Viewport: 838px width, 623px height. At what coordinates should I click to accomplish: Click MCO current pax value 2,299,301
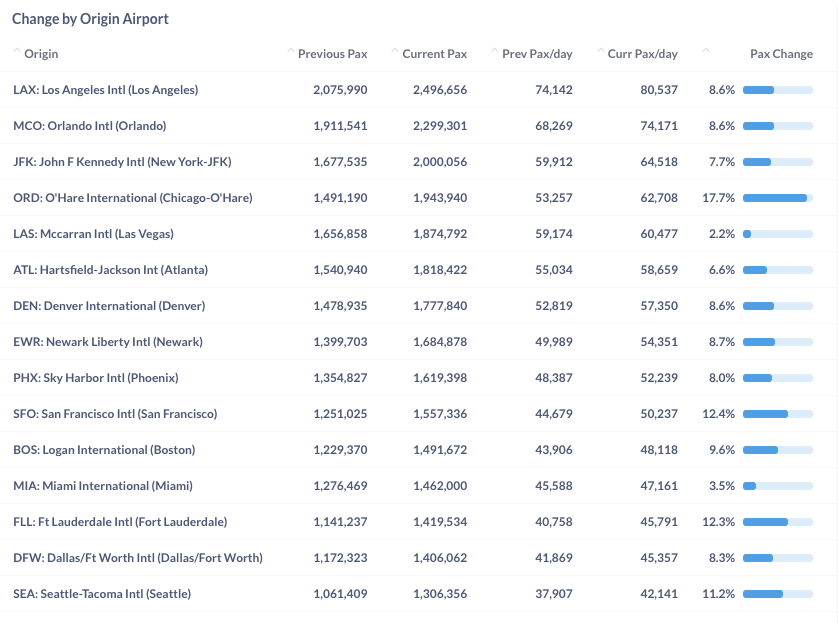440,126
